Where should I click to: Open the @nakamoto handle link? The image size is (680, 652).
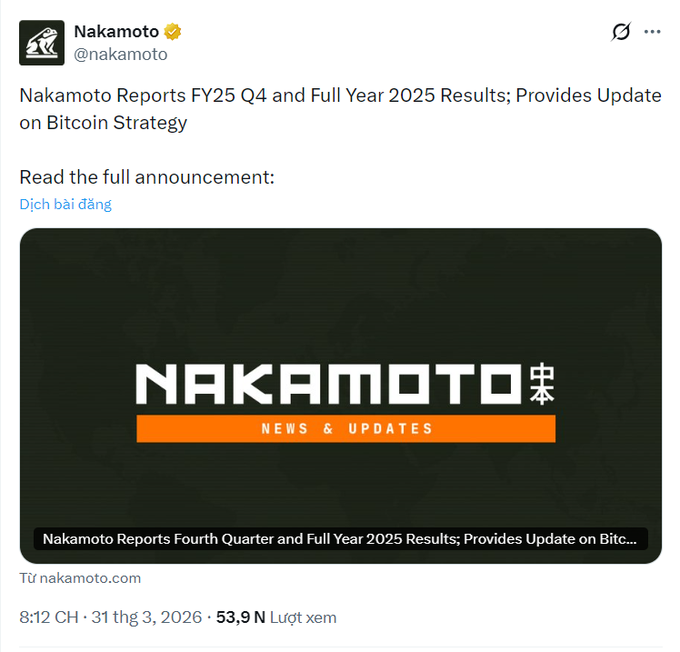(121, 55)
